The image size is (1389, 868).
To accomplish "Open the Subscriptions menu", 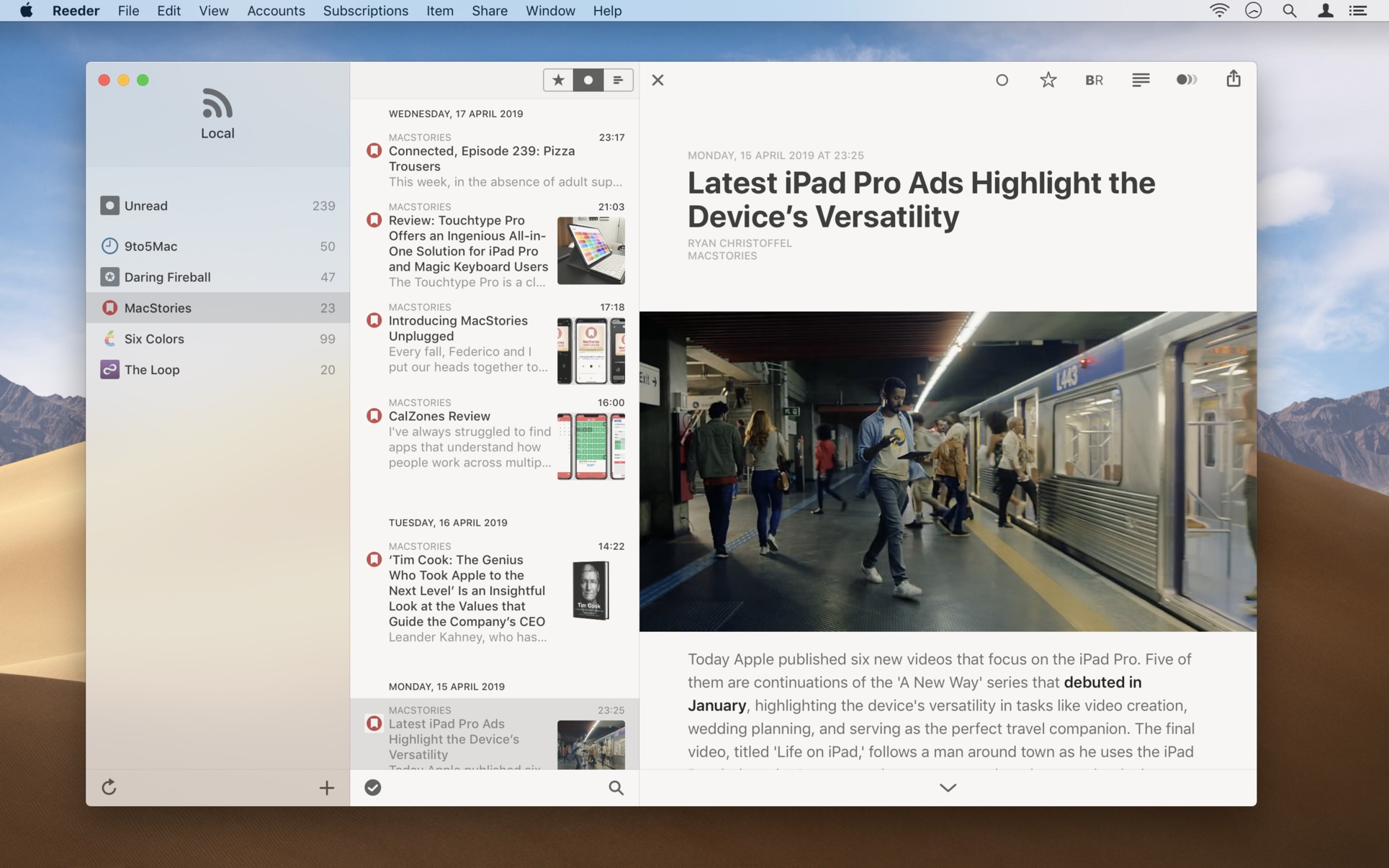I will tap(366, 11).
